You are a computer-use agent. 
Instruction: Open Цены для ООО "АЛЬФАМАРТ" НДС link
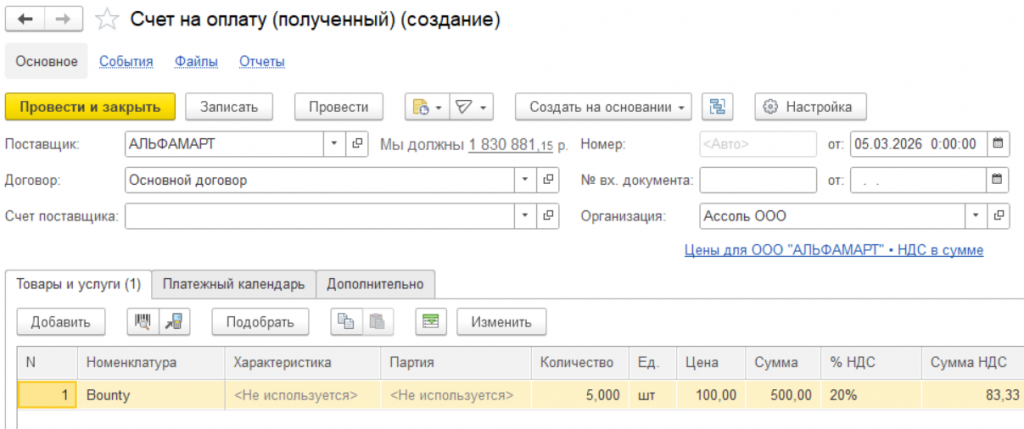[x=834, y=250]
